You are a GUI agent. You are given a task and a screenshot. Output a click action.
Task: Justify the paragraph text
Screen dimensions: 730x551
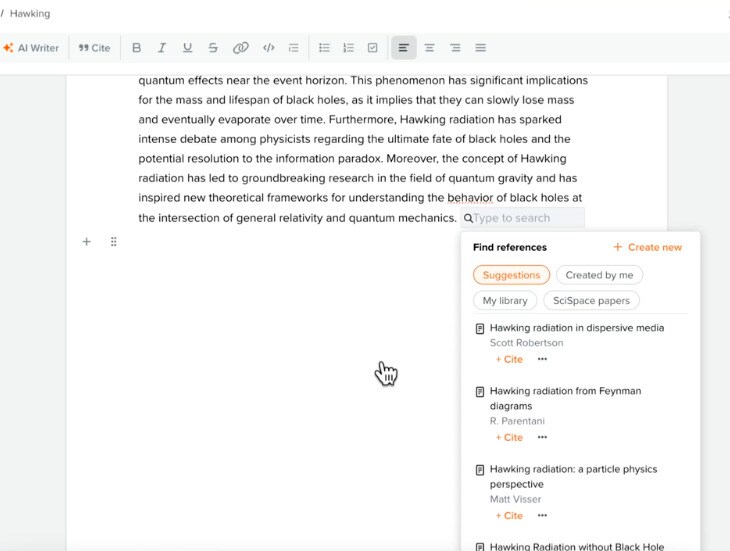click(480, 48)
